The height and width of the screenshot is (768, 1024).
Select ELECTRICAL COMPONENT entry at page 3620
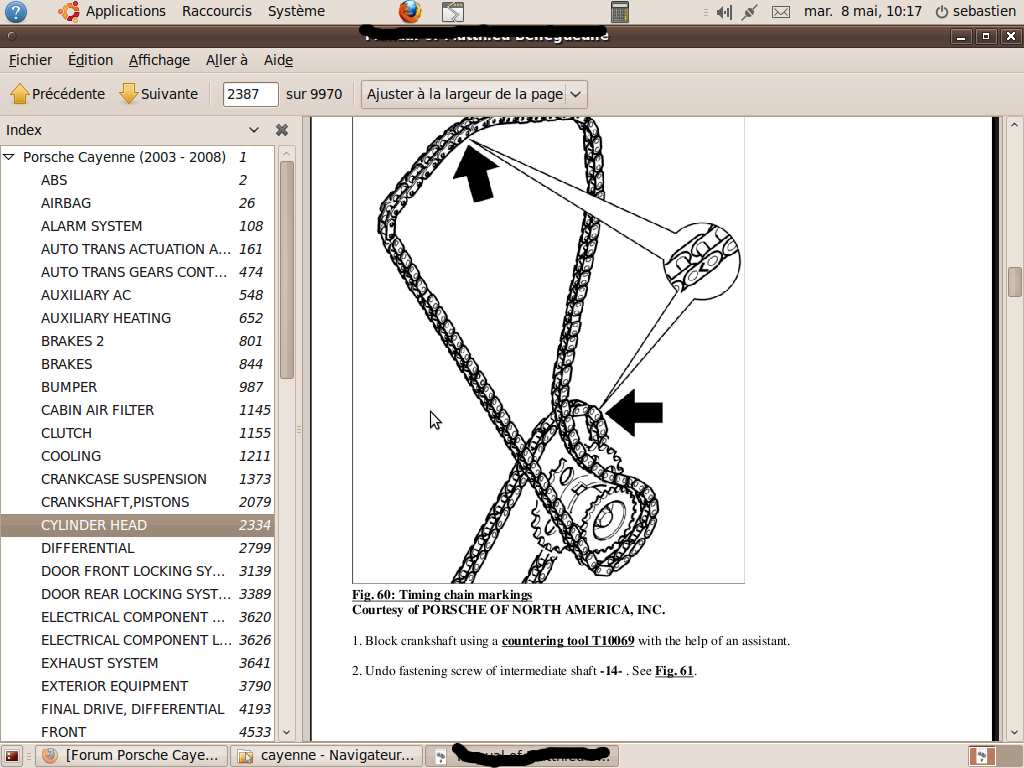click(137, 617)
